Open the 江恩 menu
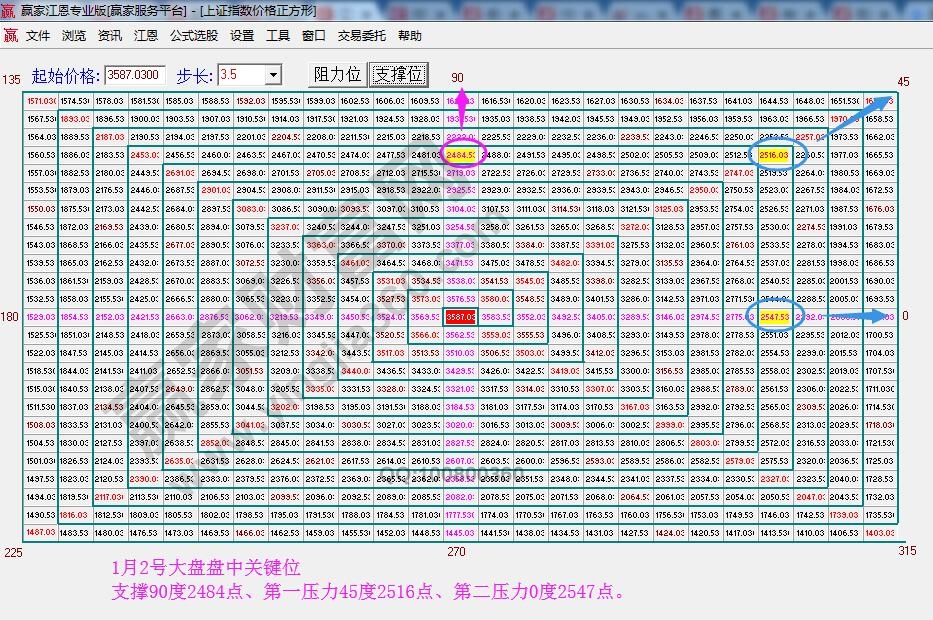The width and height of the screenshot is (933, 620). (x=143, y=35)
